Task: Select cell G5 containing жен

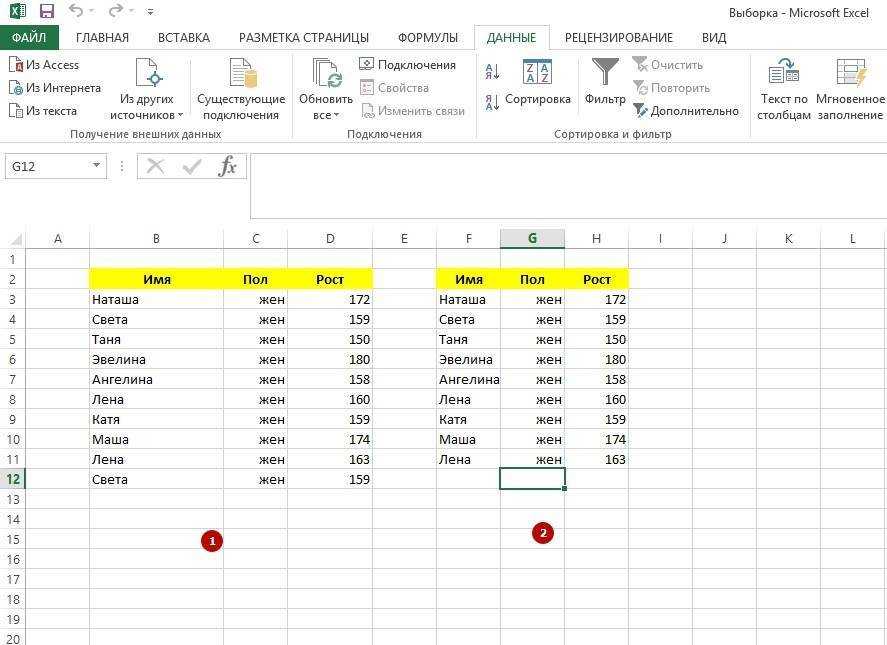Action: [532, 339]
